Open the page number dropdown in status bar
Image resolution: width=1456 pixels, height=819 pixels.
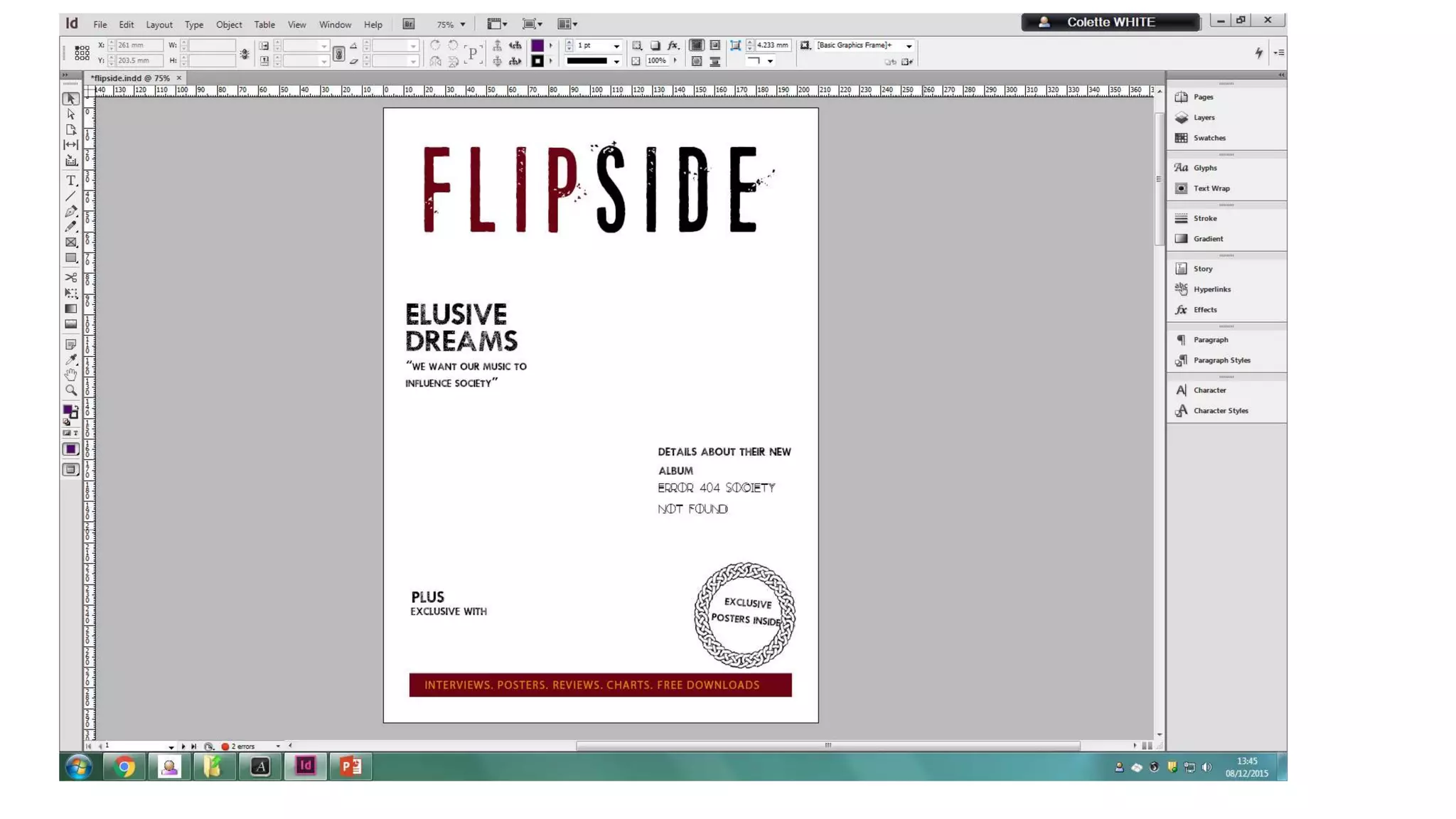(171, 746)
